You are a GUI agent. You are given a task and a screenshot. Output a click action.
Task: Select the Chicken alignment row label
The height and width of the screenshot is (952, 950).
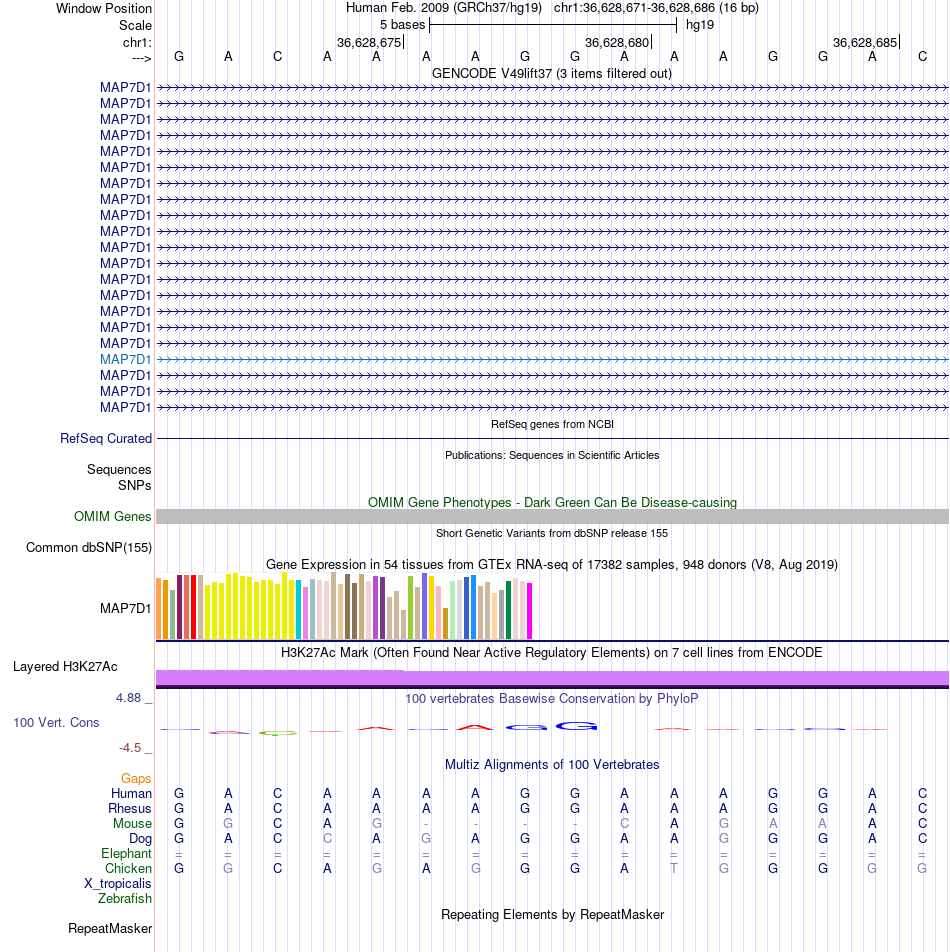pos(128,869)
